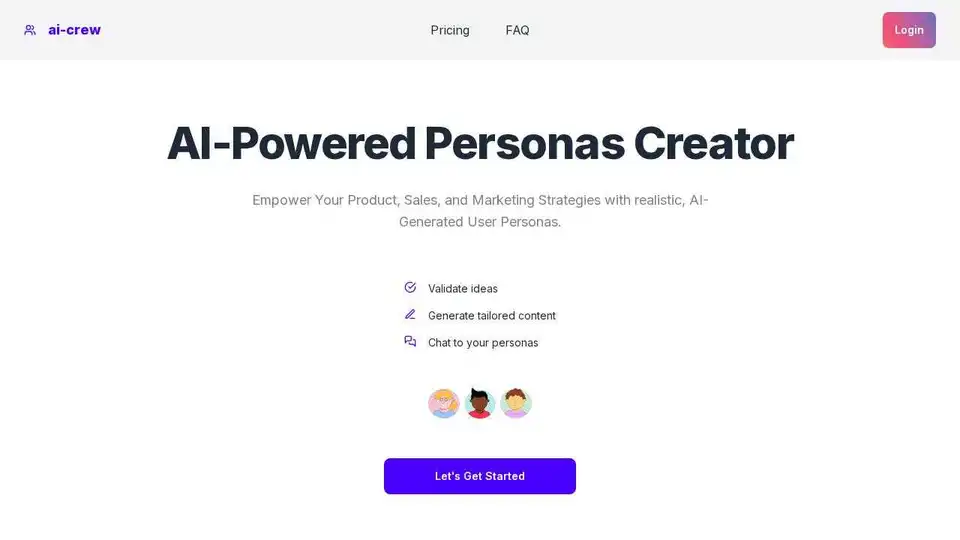
Task: Click the subtitle line reading Generated User Personas
Action: click(480, 222)
